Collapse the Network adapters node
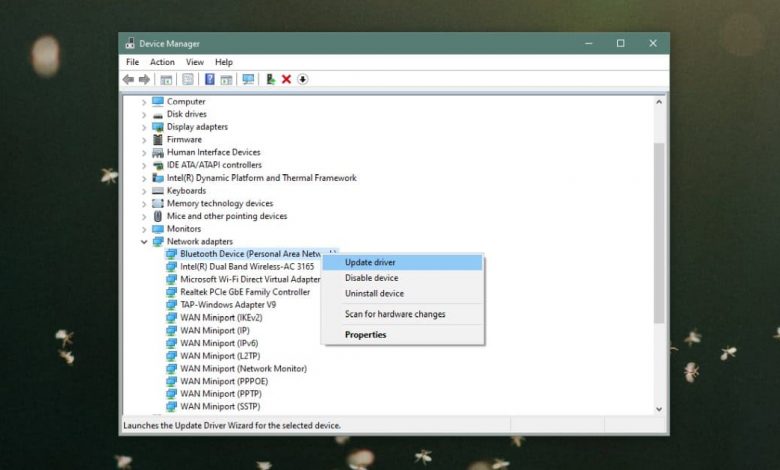This screenshot has height=470, width=780. coord(144,242)
